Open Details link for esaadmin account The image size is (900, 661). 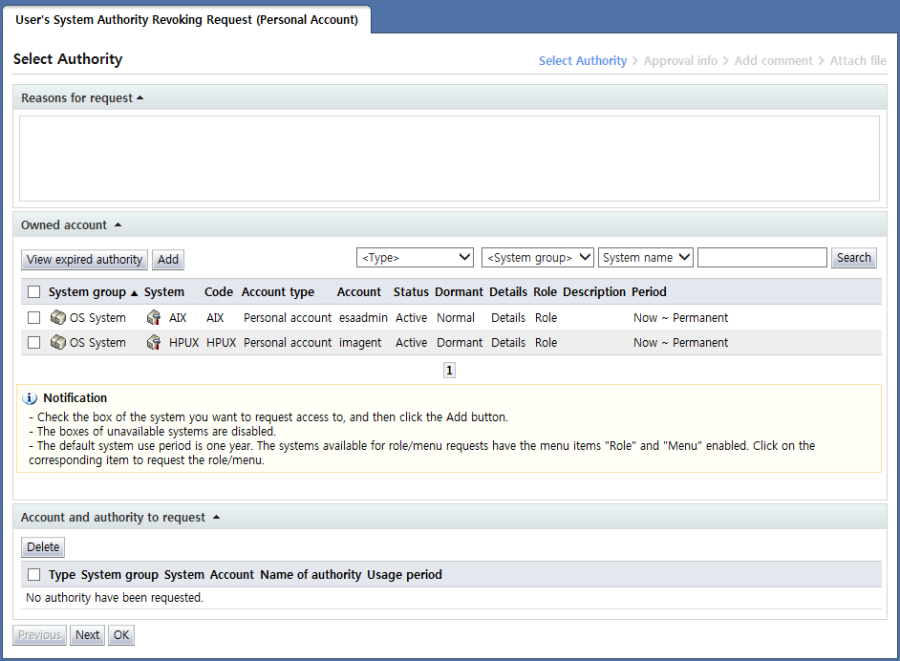point(507,318)
